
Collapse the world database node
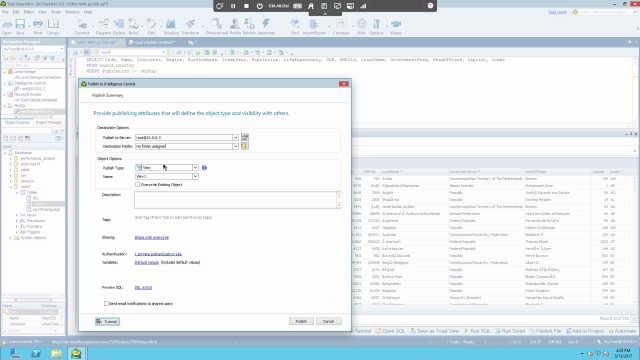[x=11, y=187]
